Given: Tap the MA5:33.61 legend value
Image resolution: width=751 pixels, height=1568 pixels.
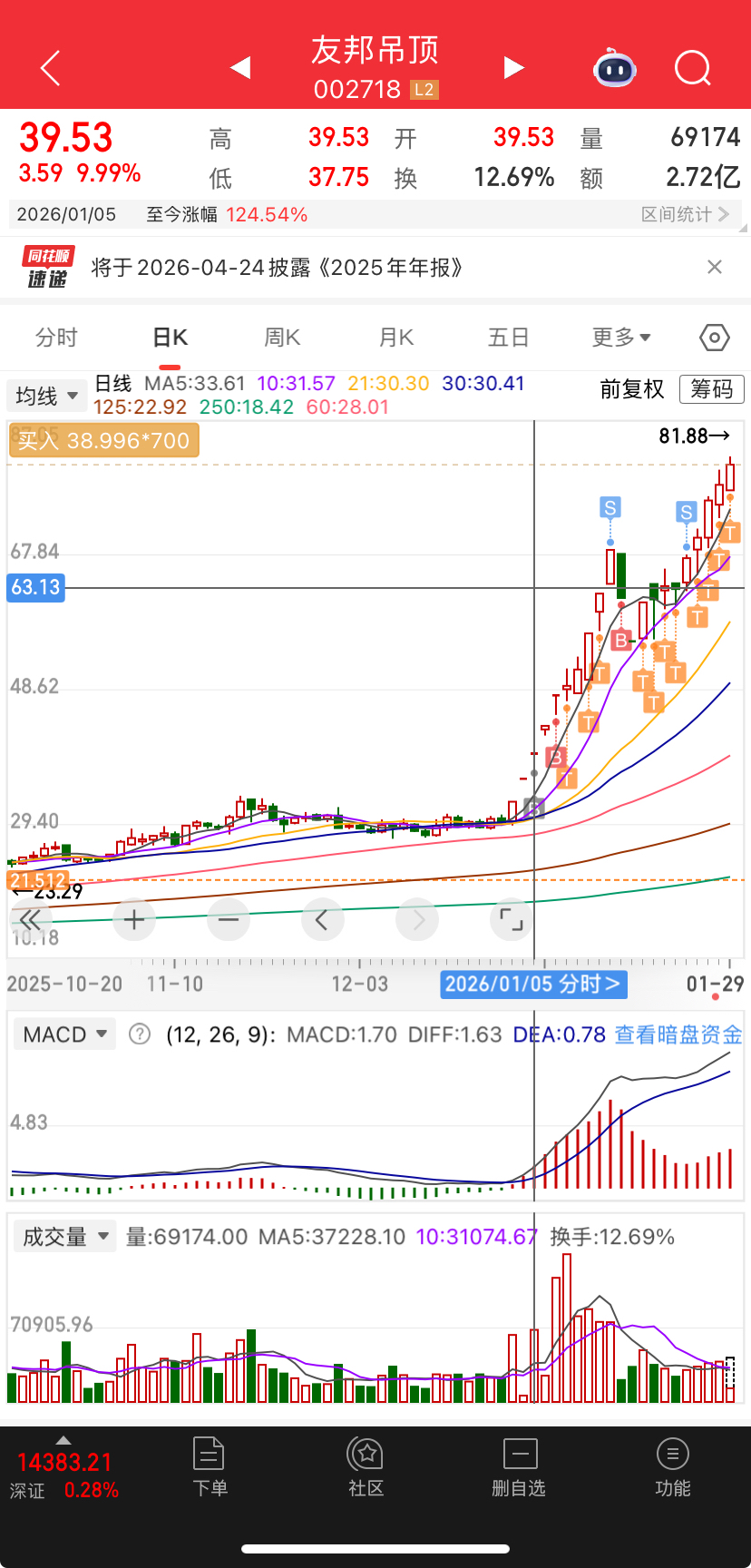Looking at the screenshot, I should pyautogui.click(x=195, y=384).
